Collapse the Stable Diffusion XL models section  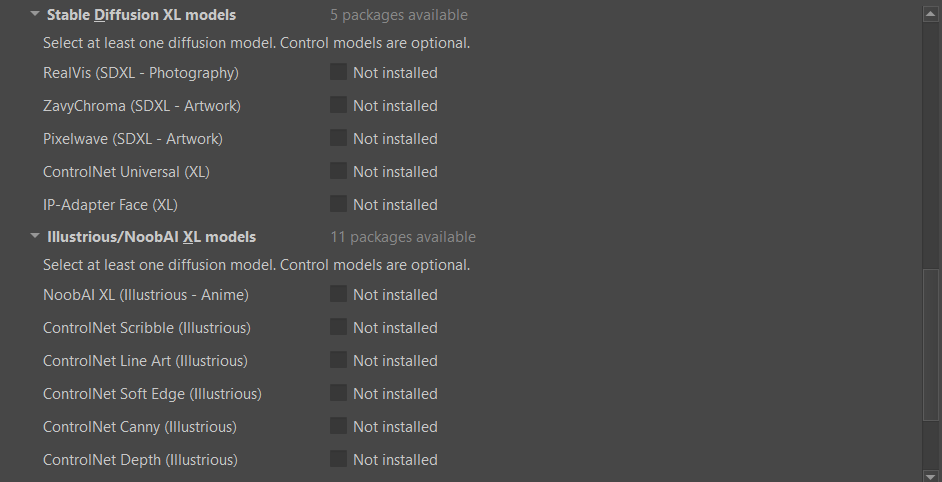click(x=35, y=14)
